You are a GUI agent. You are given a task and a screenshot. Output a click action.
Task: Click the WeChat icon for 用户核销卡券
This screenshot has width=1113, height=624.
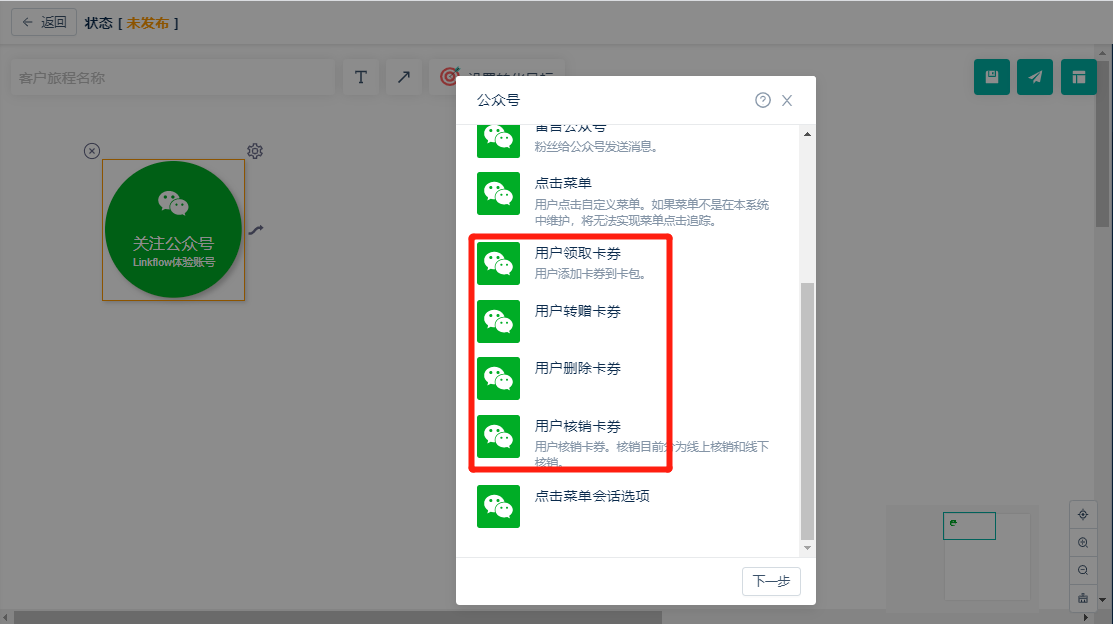[498, 437]
